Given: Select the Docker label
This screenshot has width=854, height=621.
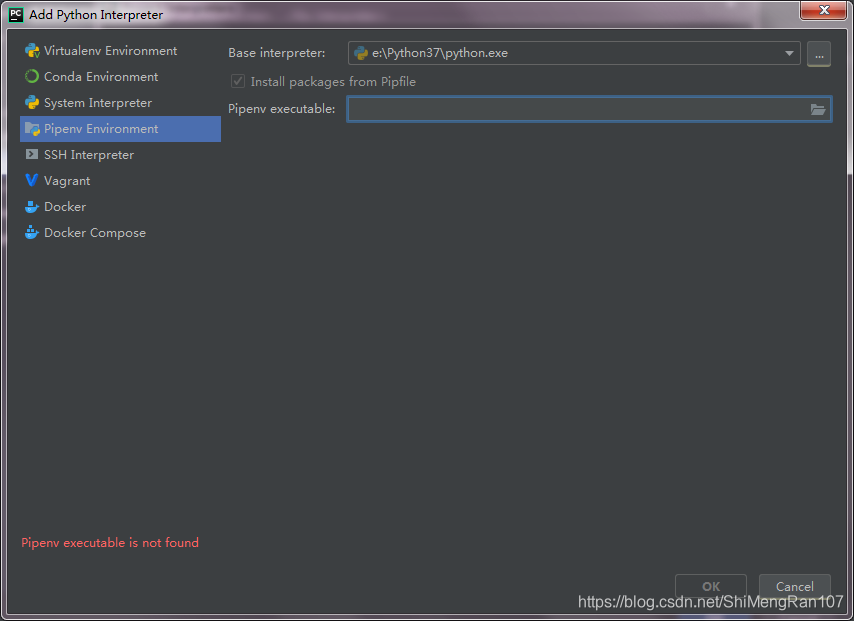Looking at the screenshot, I should click(x=65, y=207).
